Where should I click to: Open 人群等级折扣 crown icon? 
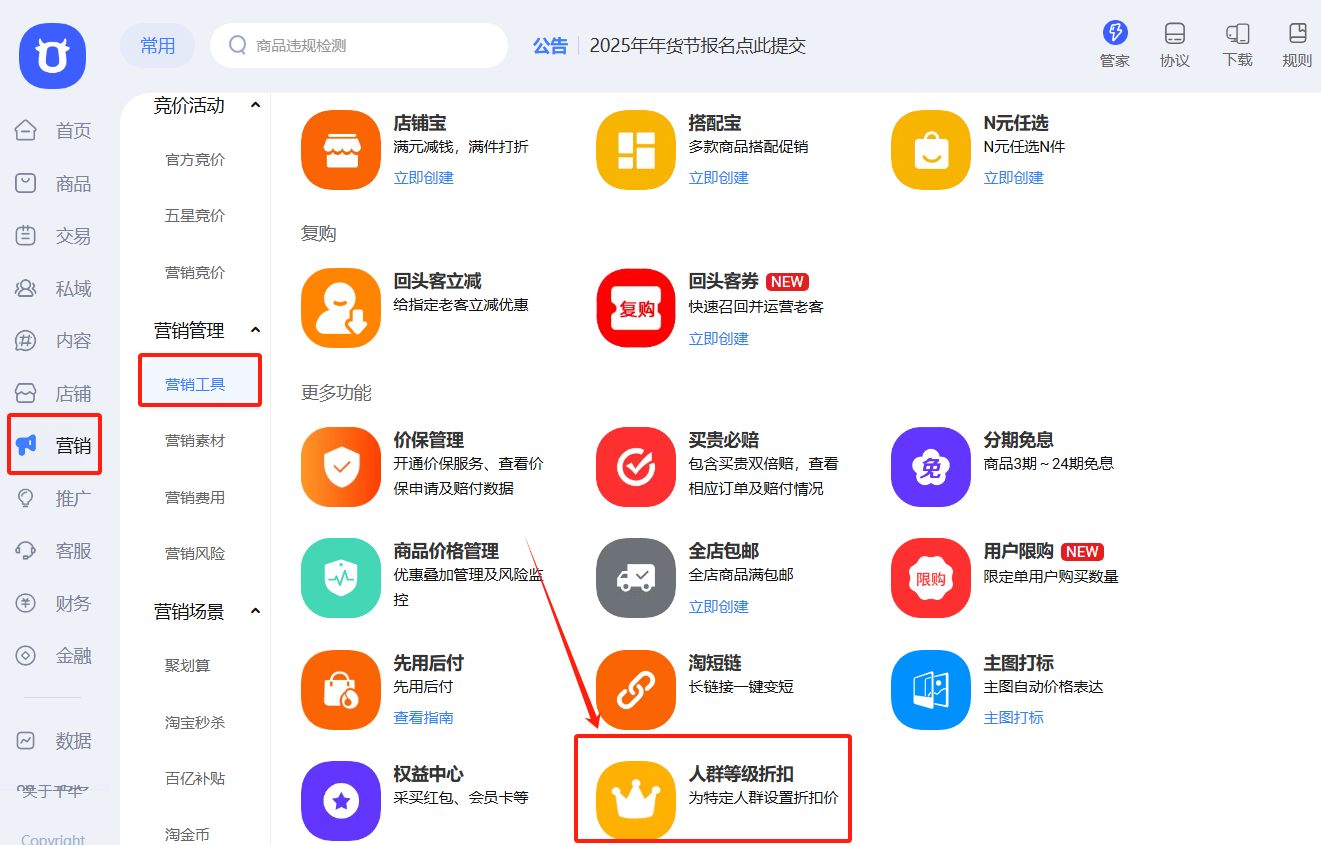[x=636, y=801]
